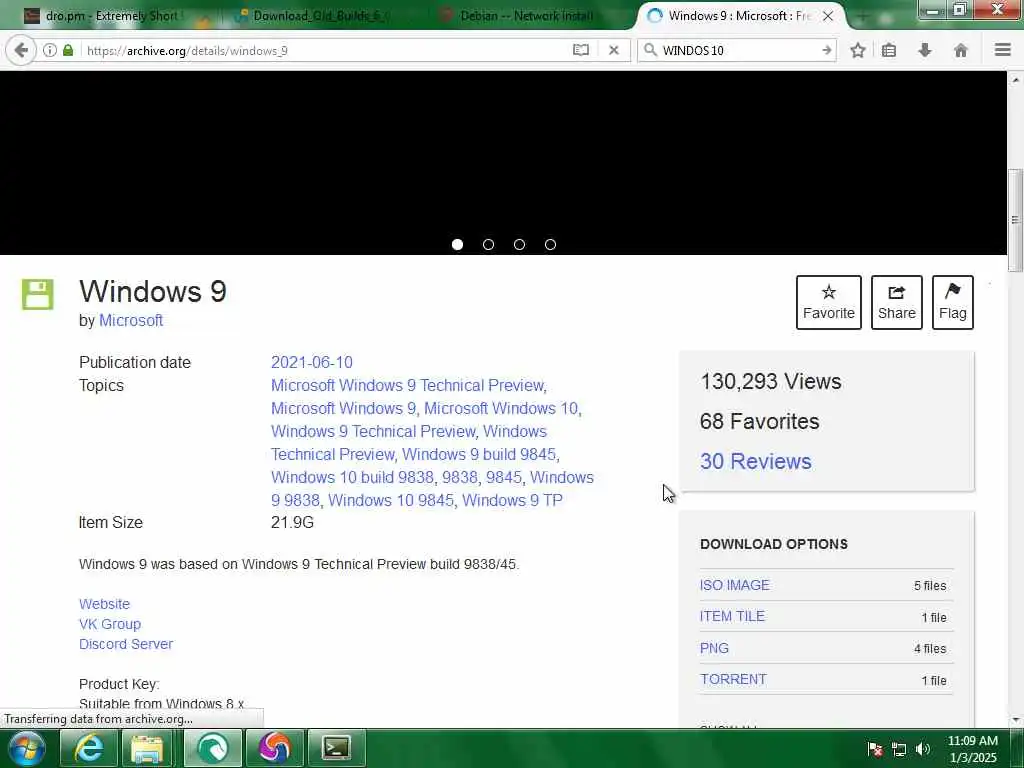1024x768 pixels.
Task: Open the TORRENT download option
Action: pyautogui.click(x=733, y=679)
